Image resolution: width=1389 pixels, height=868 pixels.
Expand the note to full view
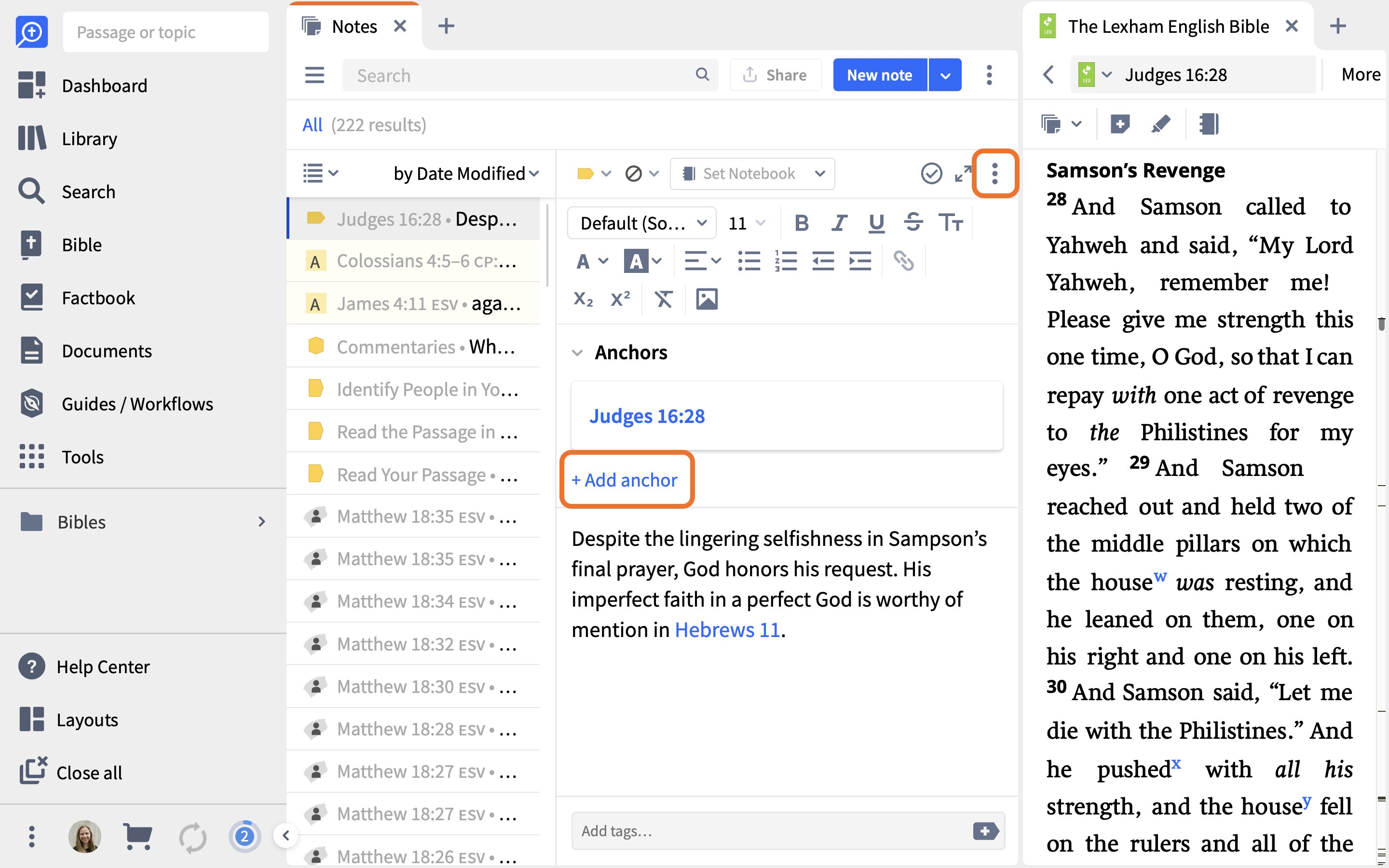963,174
